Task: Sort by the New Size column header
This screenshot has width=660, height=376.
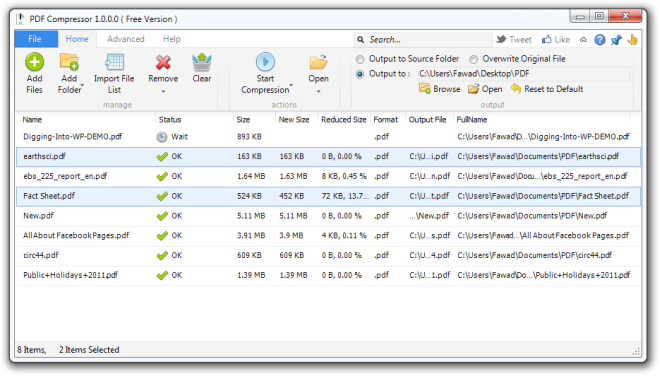Action: [296, 120]
